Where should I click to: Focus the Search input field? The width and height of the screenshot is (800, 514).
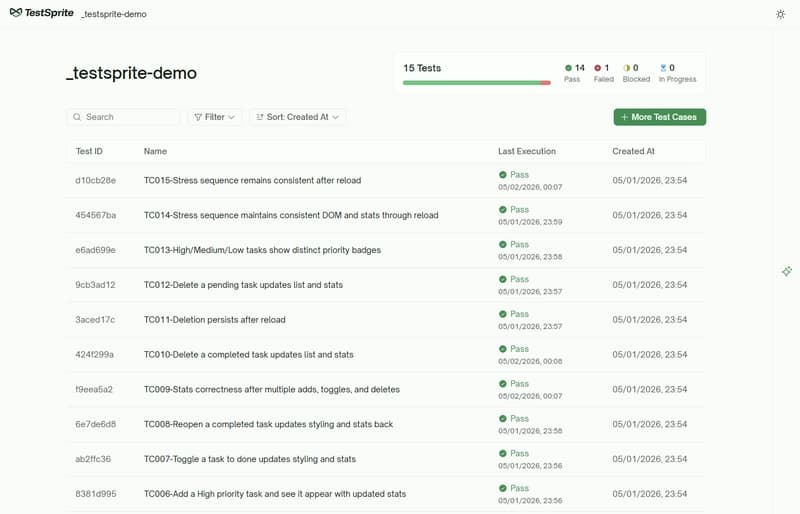click(123, 117)
